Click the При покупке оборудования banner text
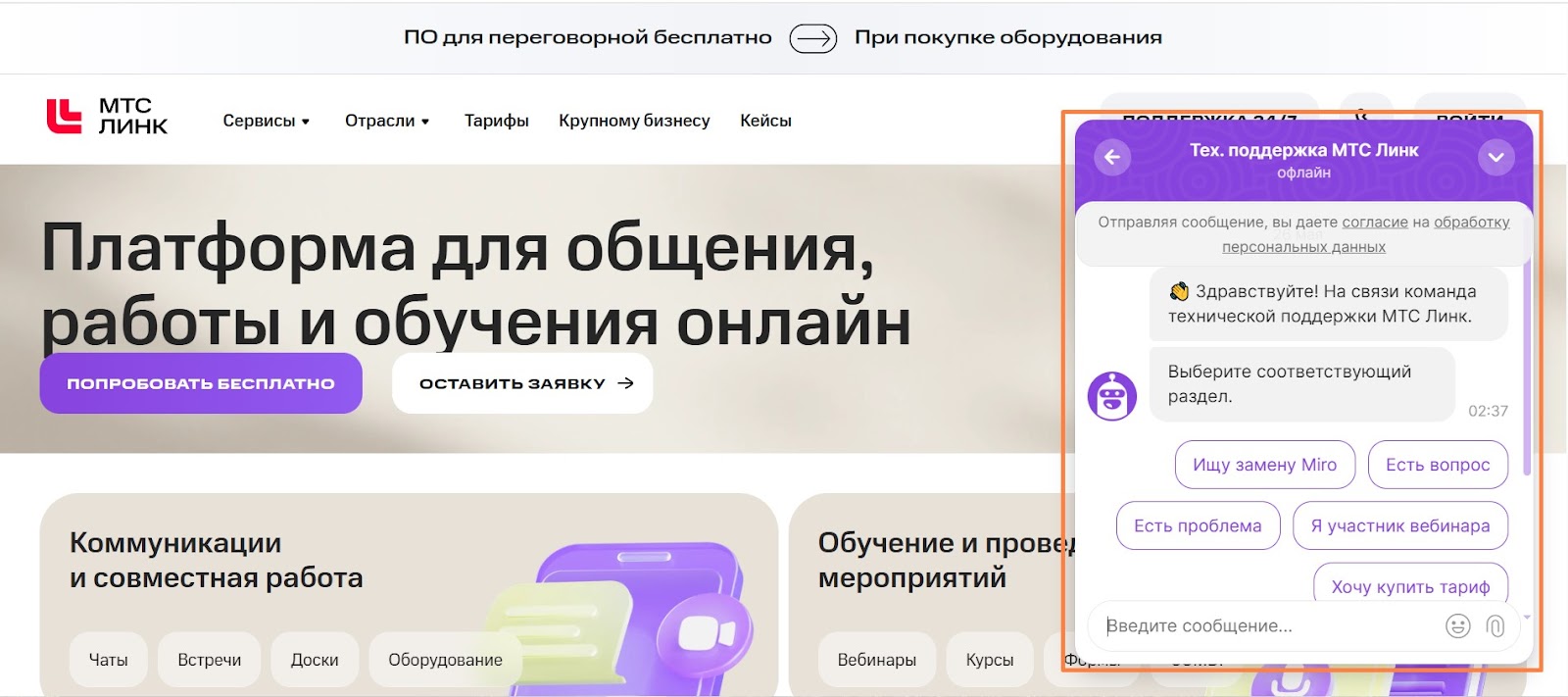This screenshot has height=697, width=1568. pos(1008,37)
